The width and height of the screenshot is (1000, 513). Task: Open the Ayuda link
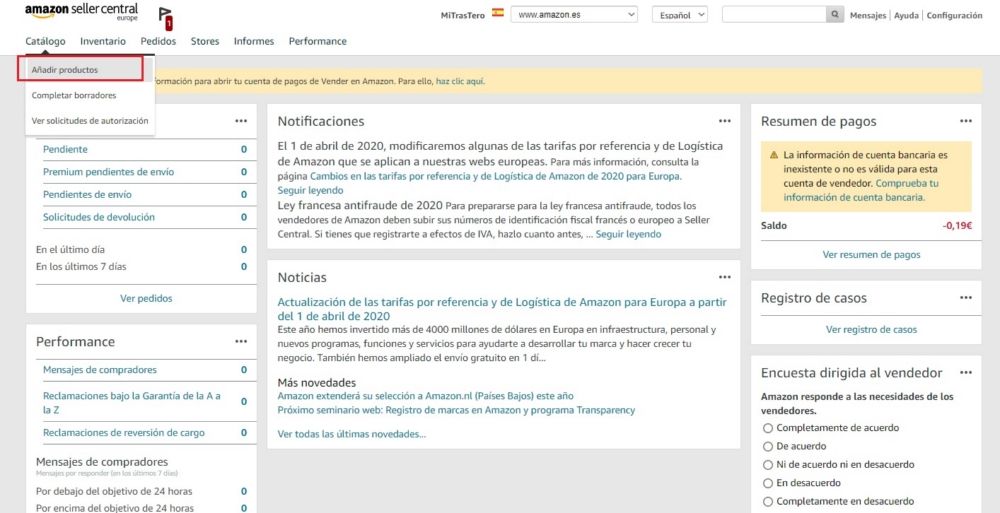pyautogui.click(x=906, y=15)
